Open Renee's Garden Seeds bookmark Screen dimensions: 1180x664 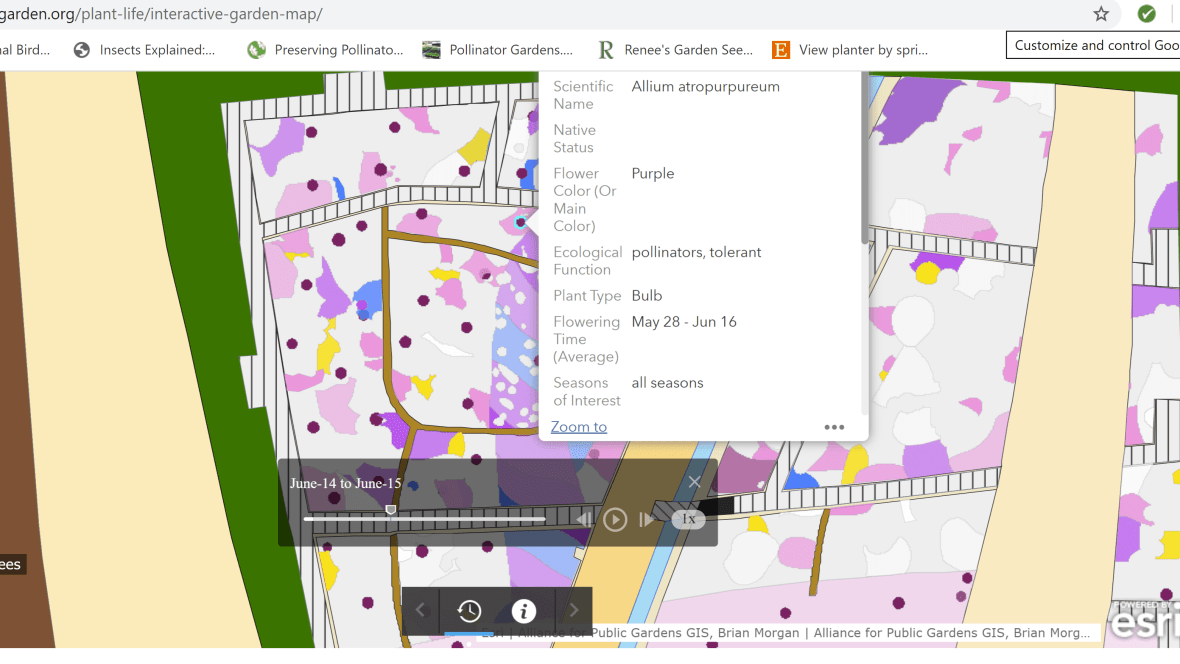click(675, 49)
